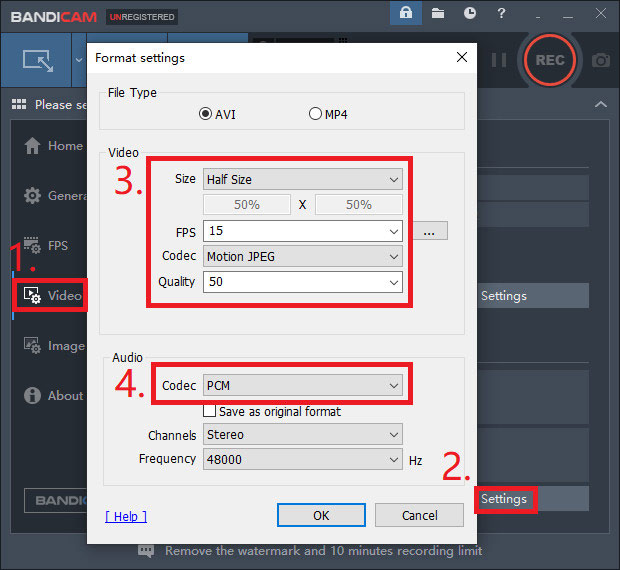
Task: Click the clock scheduler icon
Action: [470, 14]
